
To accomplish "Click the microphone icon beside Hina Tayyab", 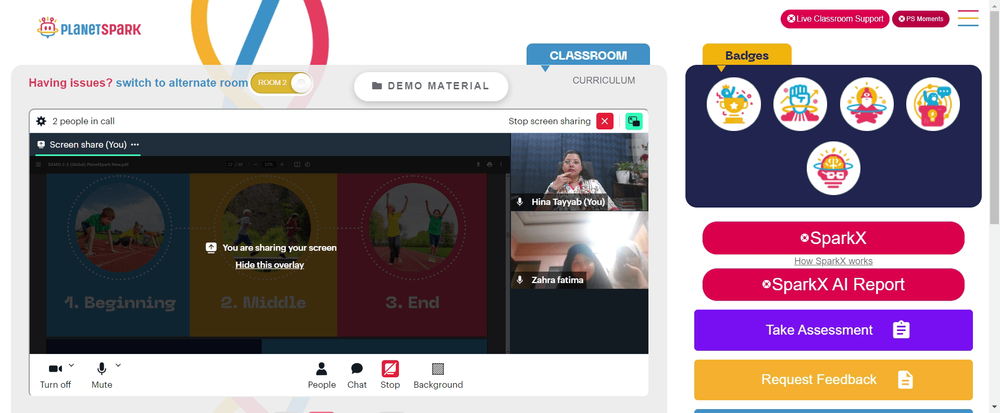I will tap(520, 201).
